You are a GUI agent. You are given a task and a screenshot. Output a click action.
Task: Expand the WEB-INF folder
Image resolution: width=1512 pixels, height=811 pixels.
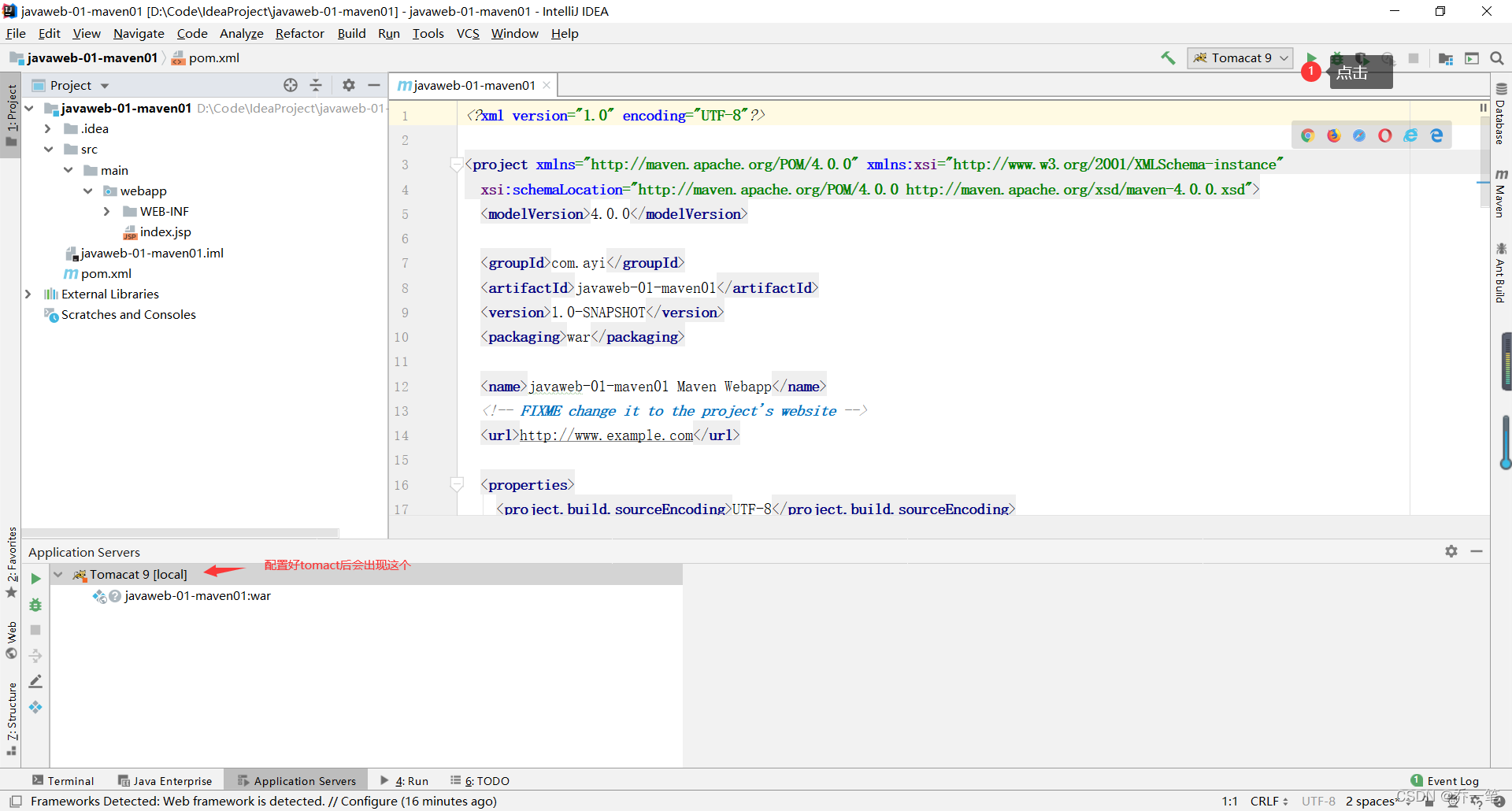[107, 211]
